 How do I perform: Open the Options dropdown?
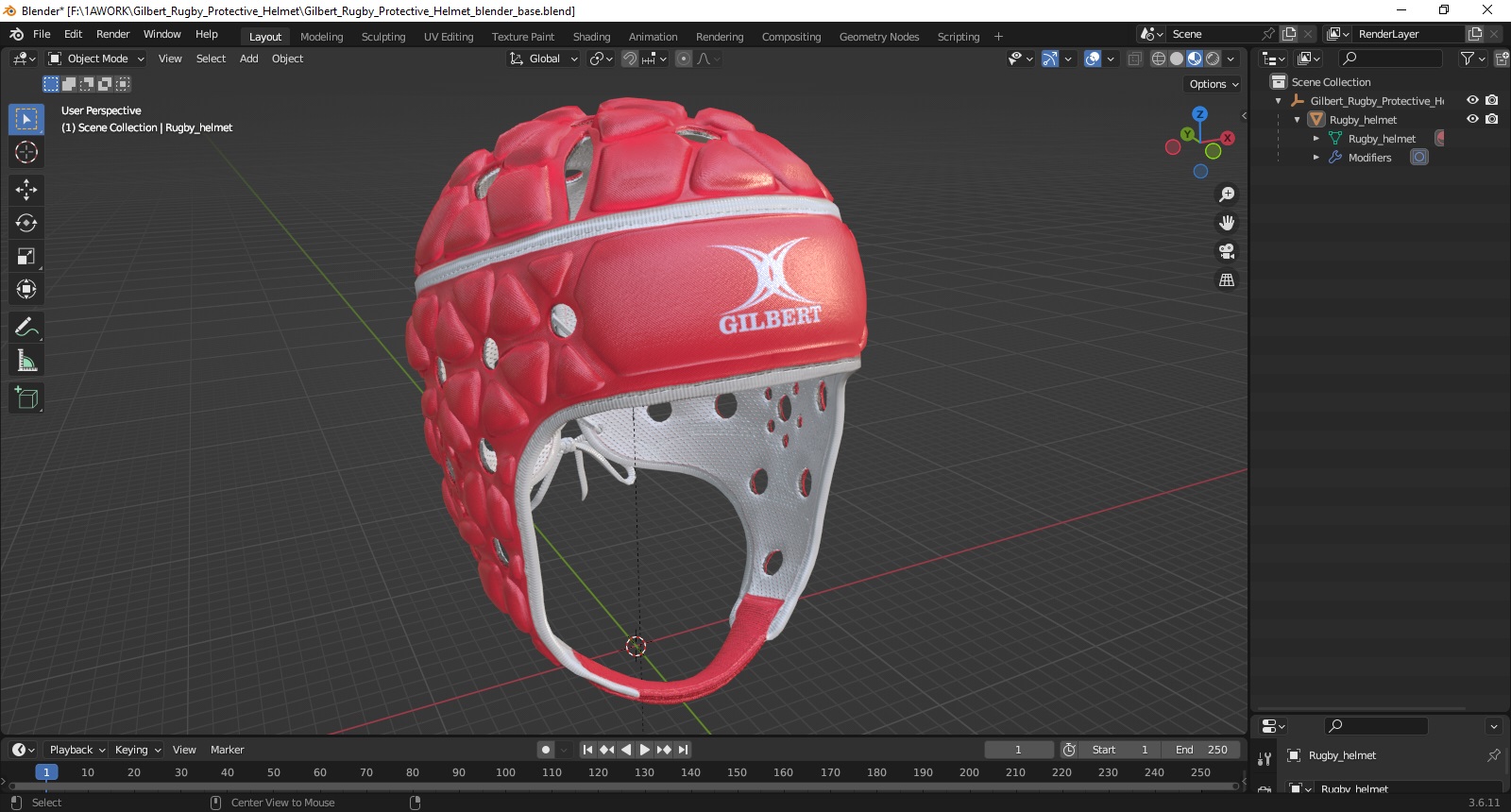[1214, 84]
